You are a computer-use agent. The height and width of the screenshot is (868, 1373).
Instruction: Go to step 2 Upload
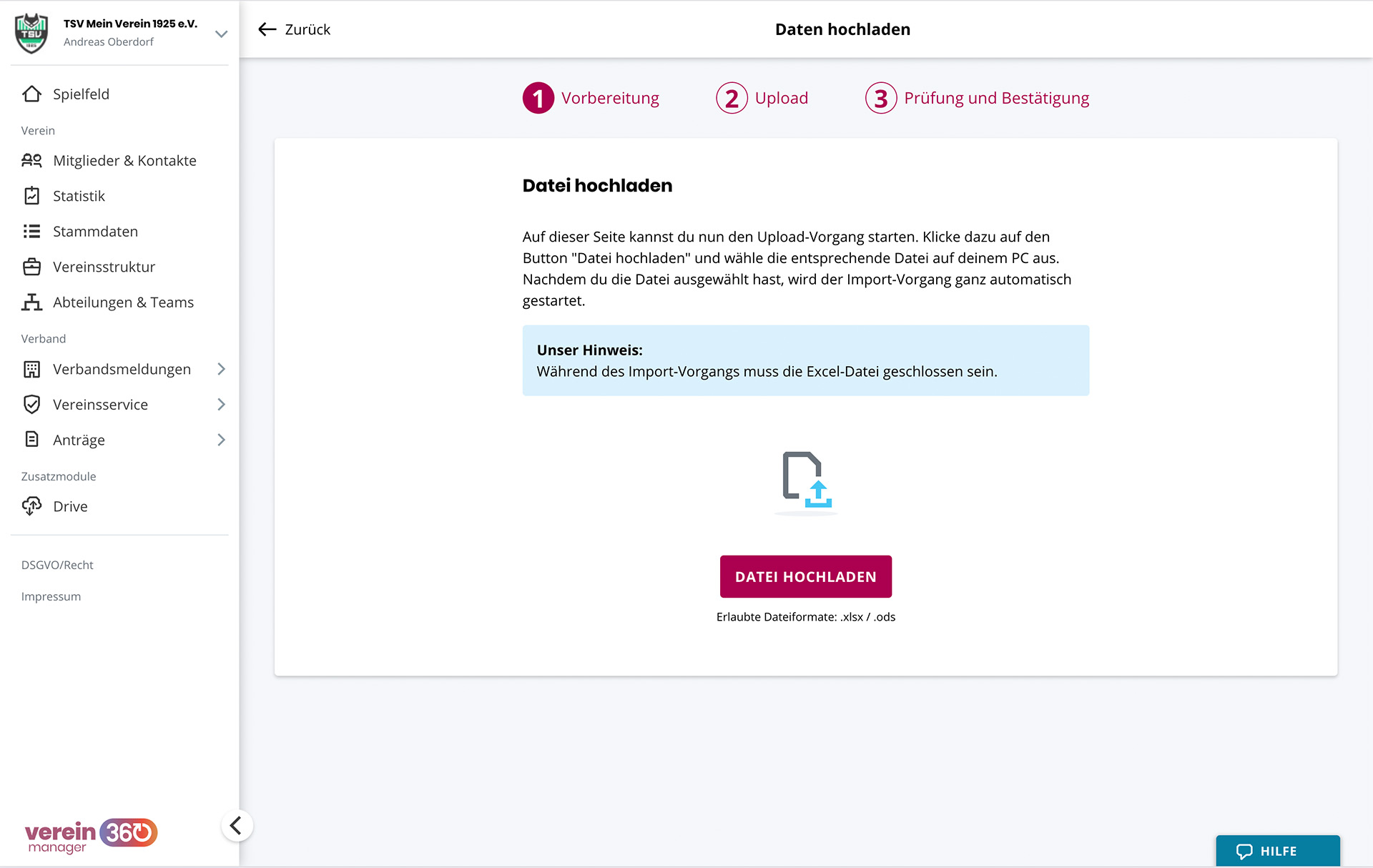tap(762, 98)
